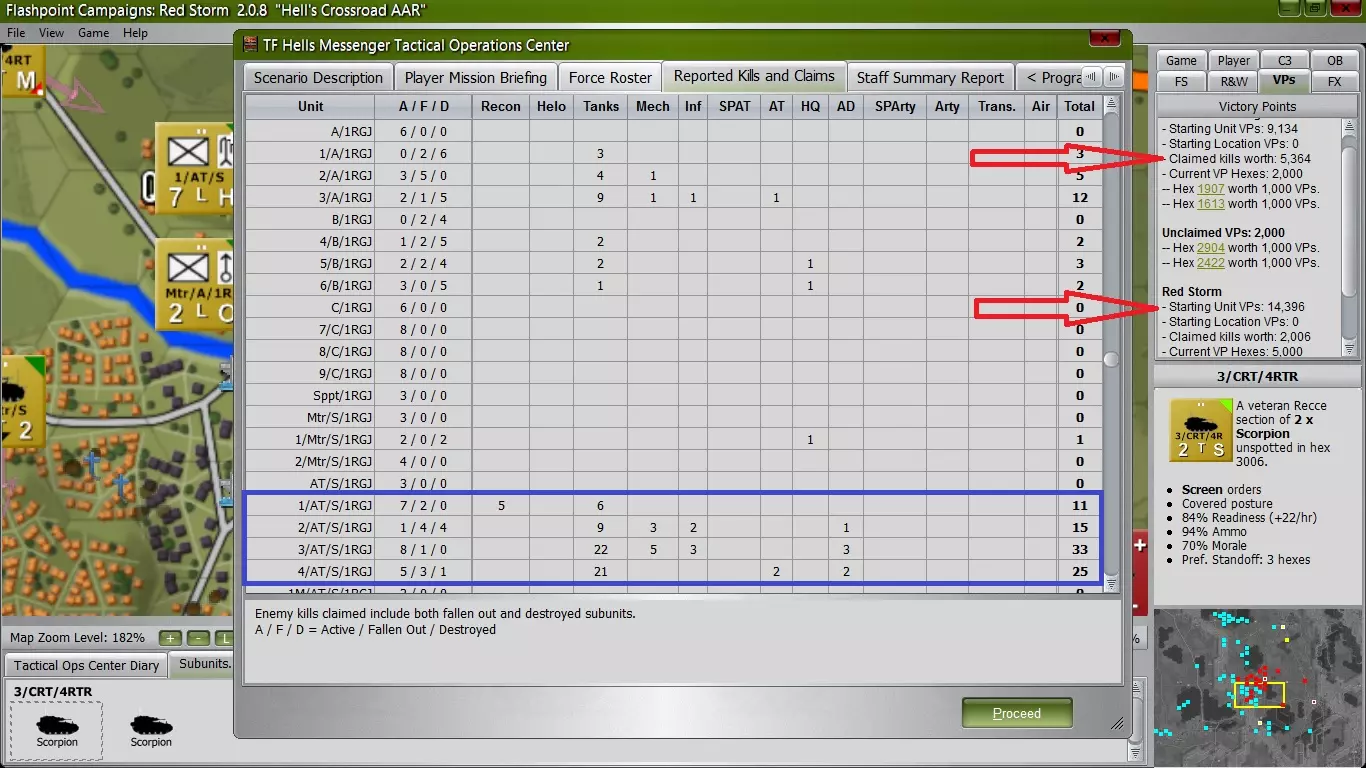Click the 3/CRT/4RTR unit counter icon

click(x=1199, y=430)
